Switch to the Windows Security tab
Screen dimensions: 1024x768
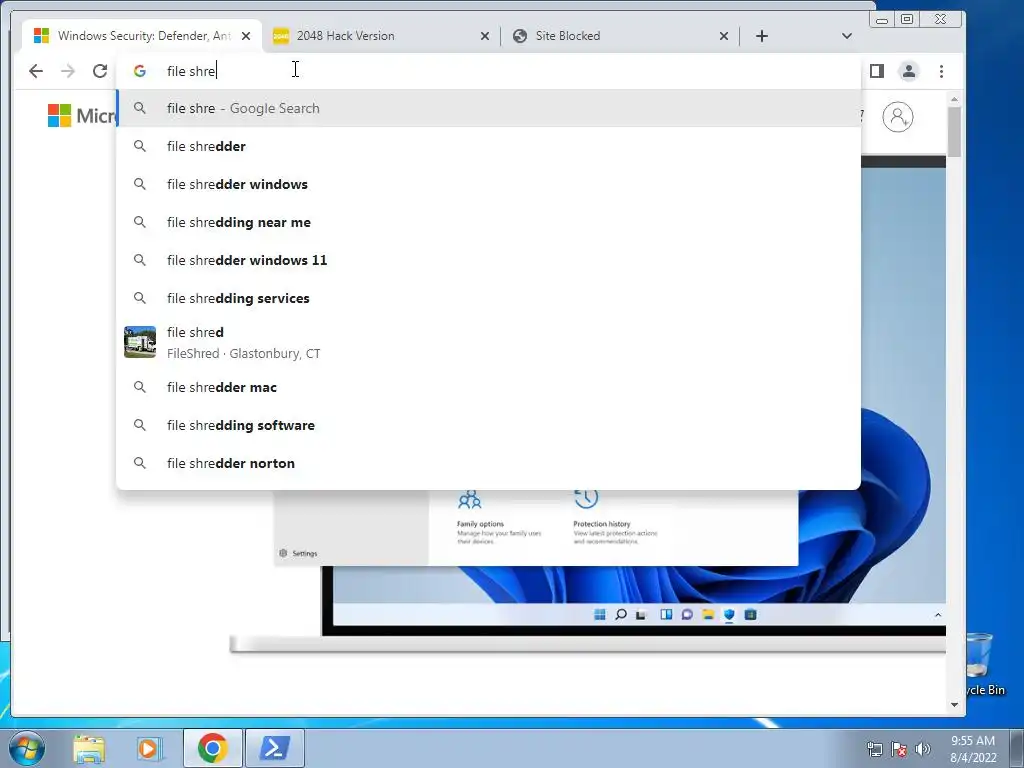coord(142,36)
